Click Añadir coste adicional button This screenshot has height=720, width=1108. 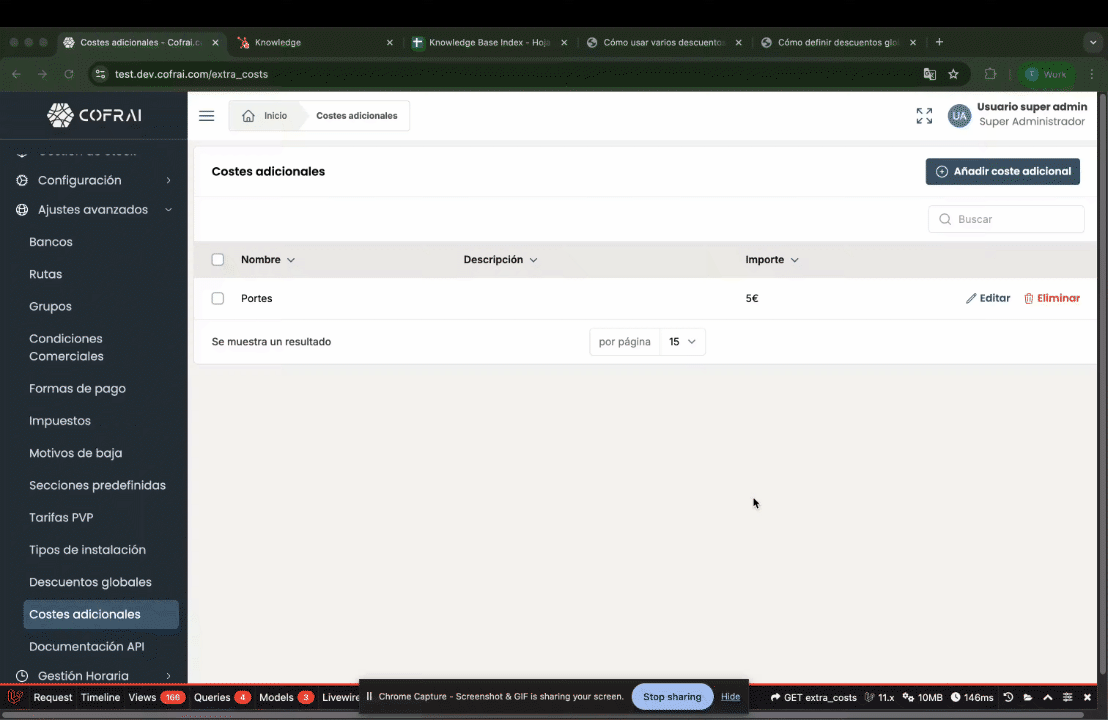[x=1002, y=172]
